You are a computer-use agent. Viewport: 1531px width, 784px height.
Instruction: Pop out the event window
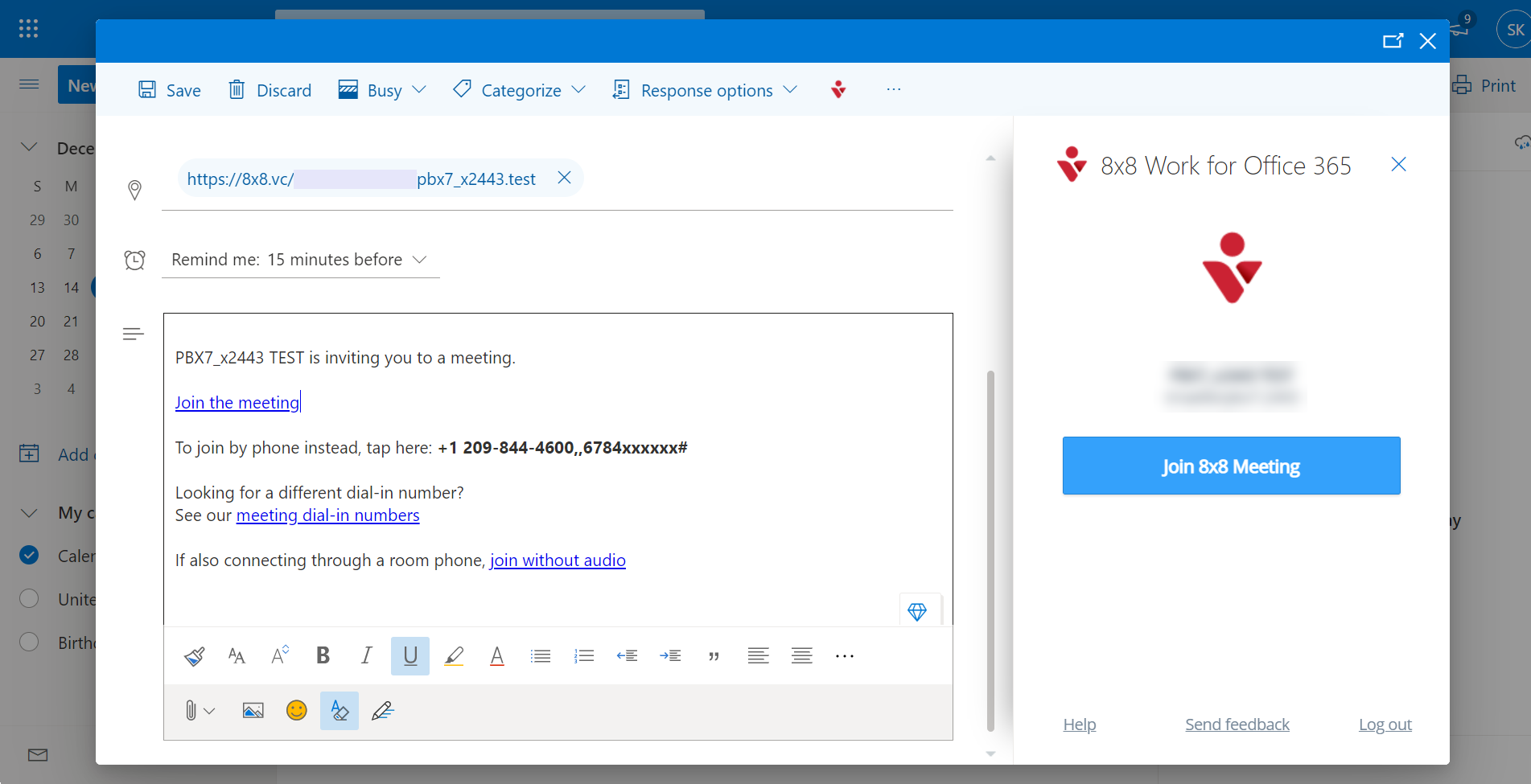[x=1393, y=41]
